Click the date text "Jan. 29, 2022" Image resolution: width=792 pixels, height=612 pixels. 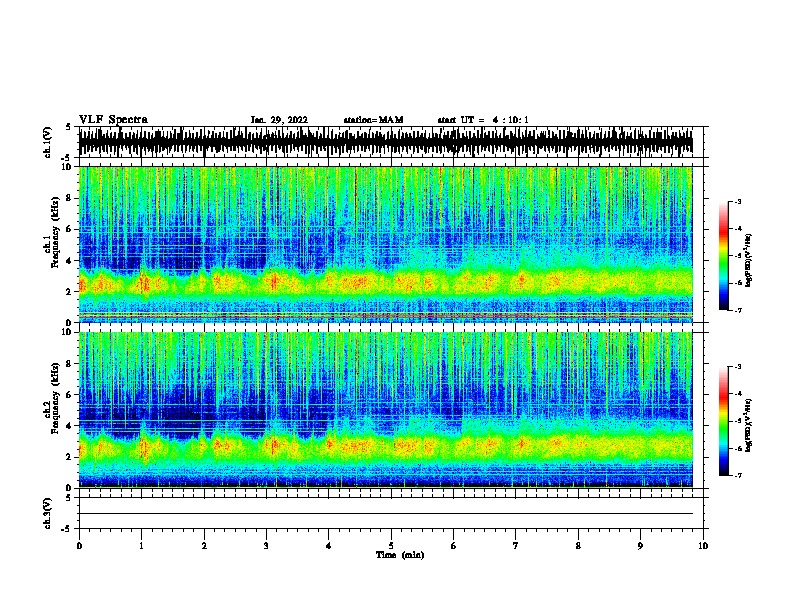(x=279, y=120)
